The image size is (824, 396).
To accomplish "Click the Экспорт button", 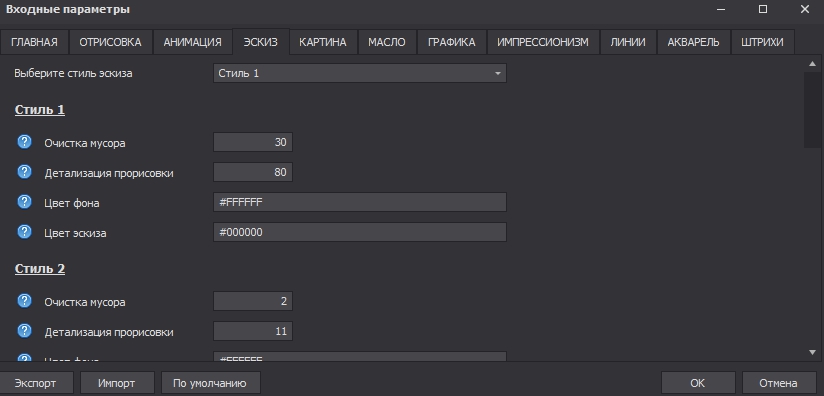I will tap(35, 383).
